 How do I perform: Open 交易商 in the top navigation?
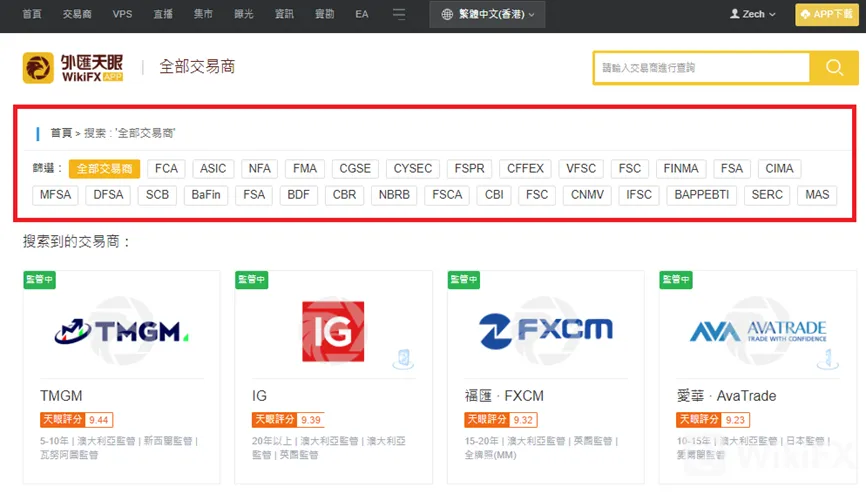click(77, 14)
